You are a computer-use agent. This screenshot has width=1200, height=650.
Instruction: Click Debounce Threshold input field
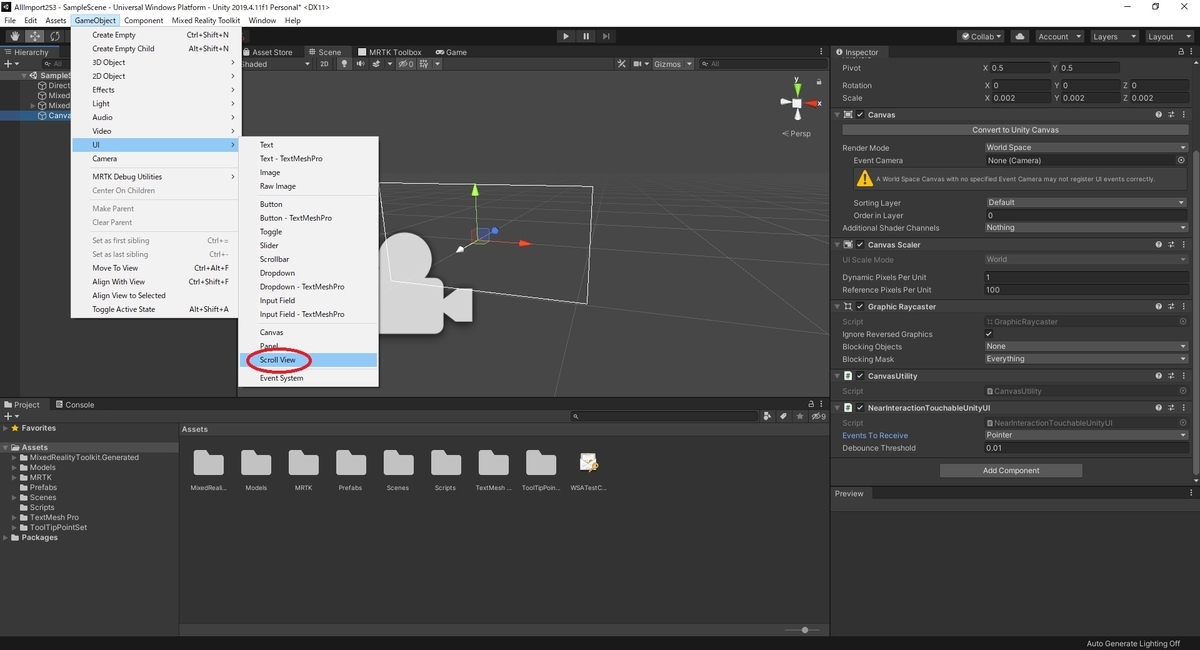[x=1086, y=448]
